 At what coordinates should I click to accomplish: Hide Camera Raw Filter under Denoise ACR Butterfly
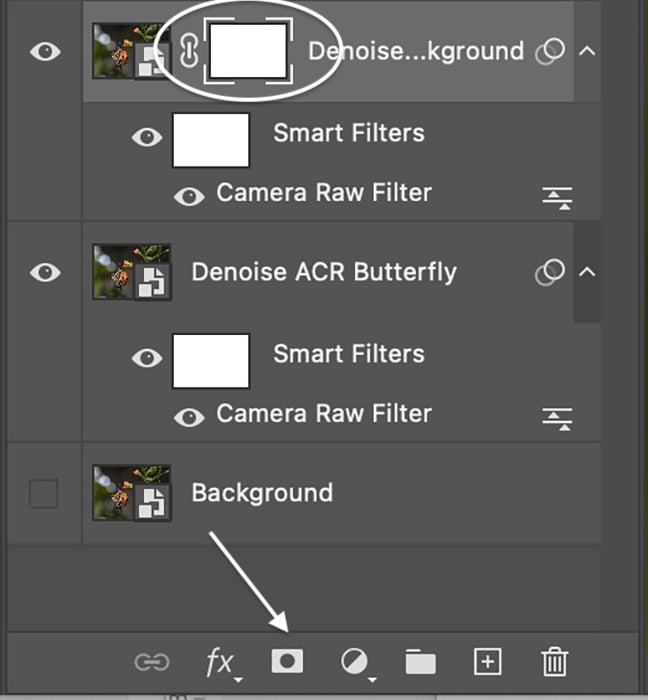[x=189, y=417]
